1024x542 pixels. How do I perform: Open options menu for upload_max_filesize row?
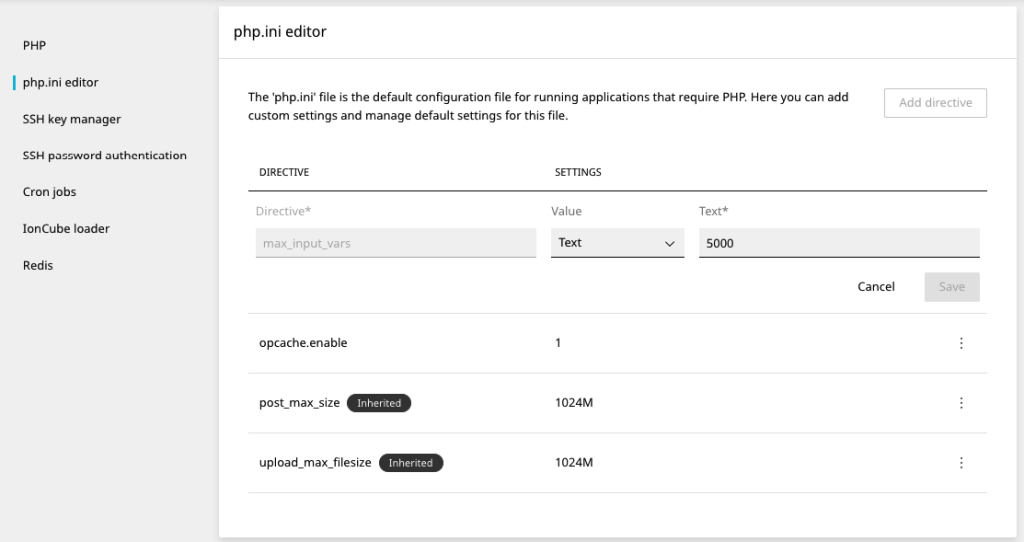point(961,463)
